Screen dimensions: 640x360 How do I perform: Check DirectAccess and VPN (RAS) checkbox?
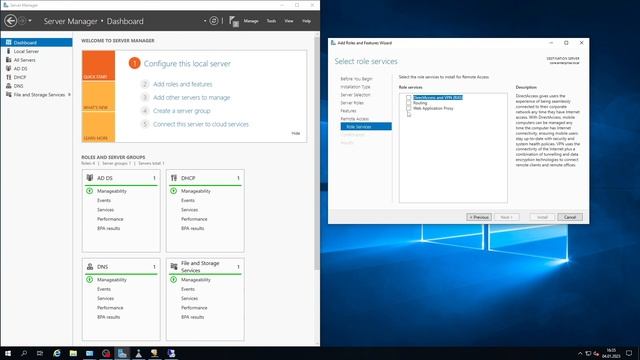(x=409, y=98)
